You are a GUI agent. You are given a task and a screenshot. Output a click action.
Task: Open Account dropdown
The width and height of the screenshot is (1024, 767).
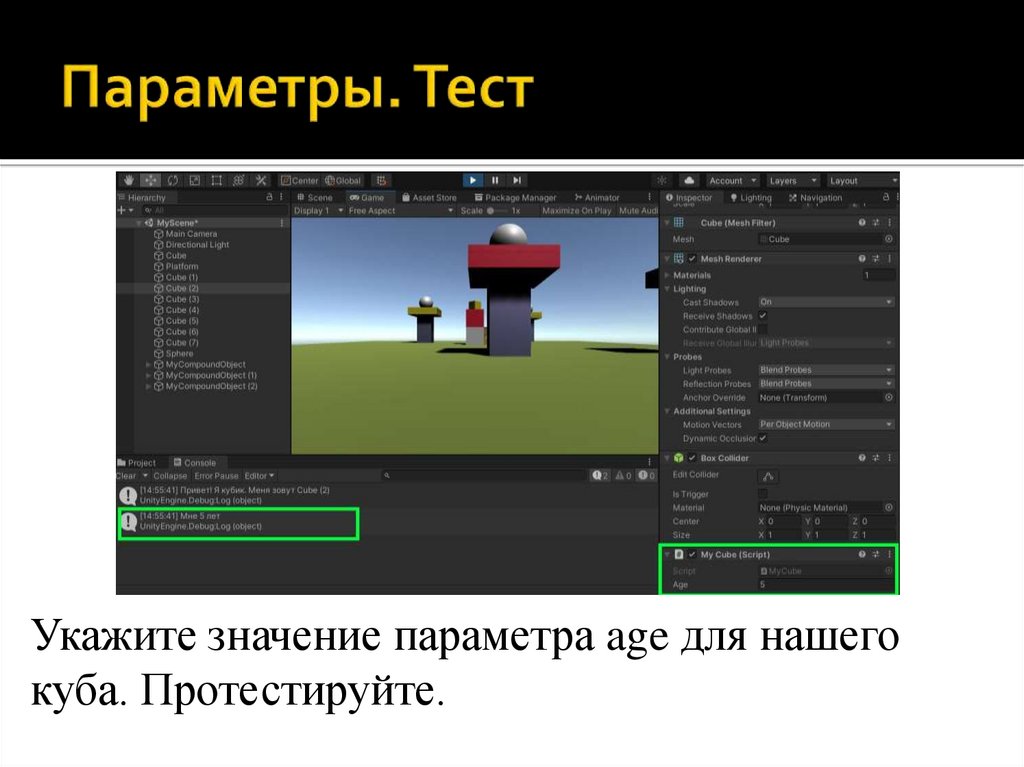[x=731, y=180]
